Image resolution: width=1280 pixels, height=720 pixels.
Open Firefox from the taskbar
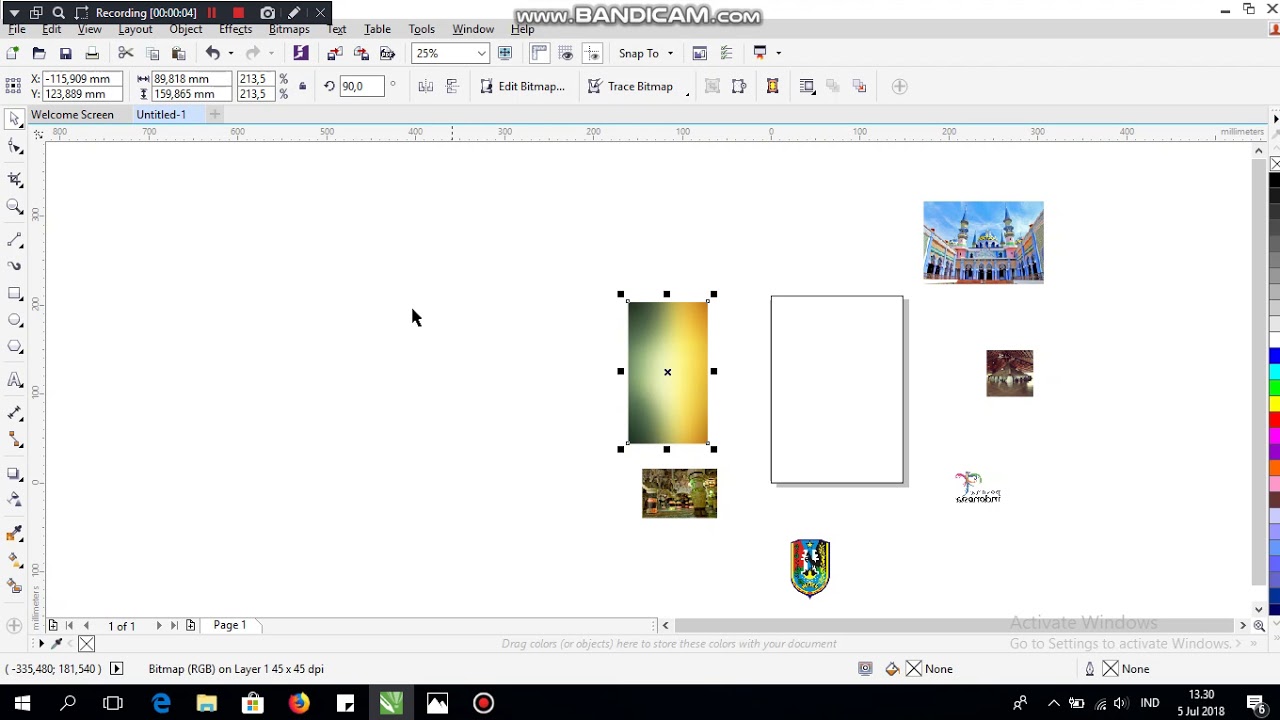pyautogui.click(x=298, y=703)
